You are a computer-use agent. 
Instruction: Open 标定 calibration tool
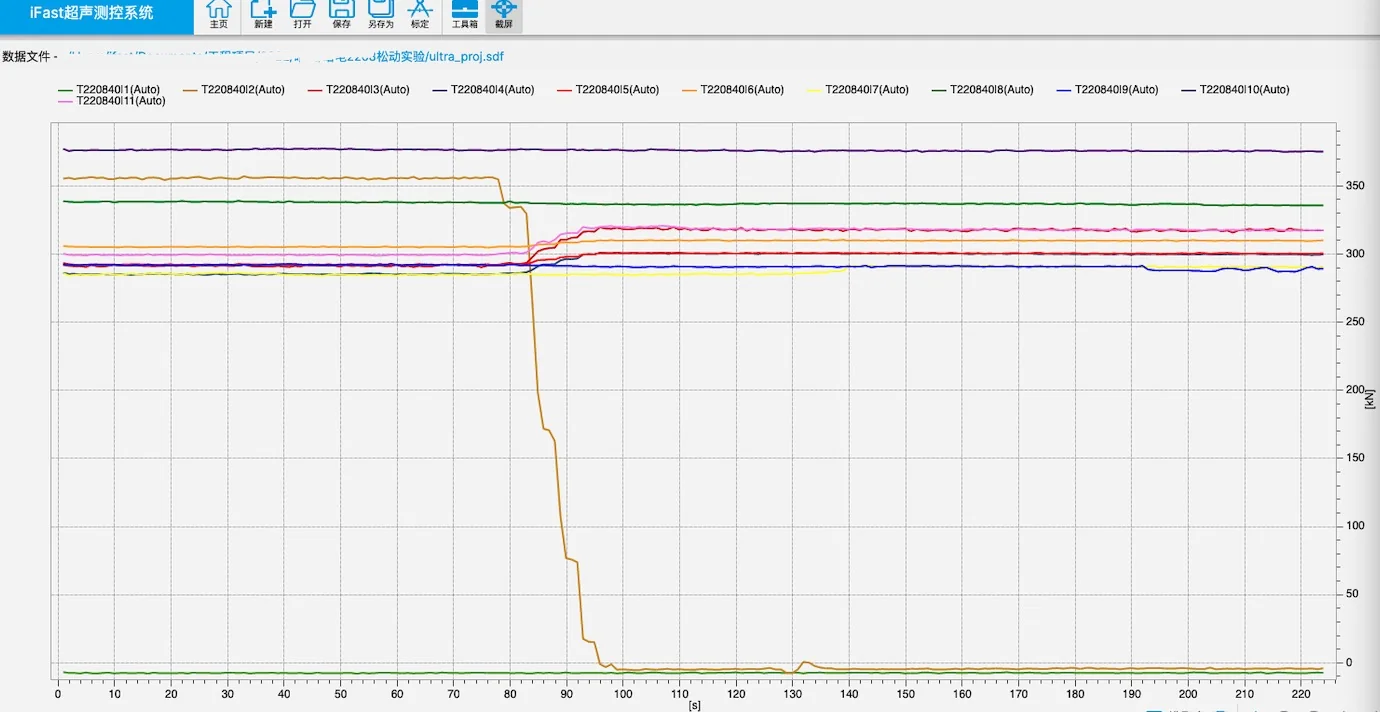click(x=420, y=15)
